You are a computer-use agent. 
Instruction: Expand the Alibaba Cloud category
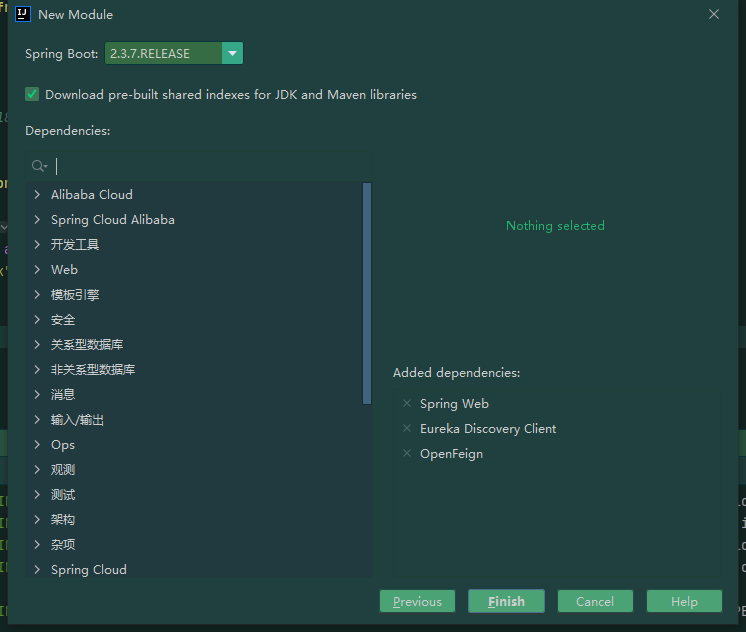point(37,194)
